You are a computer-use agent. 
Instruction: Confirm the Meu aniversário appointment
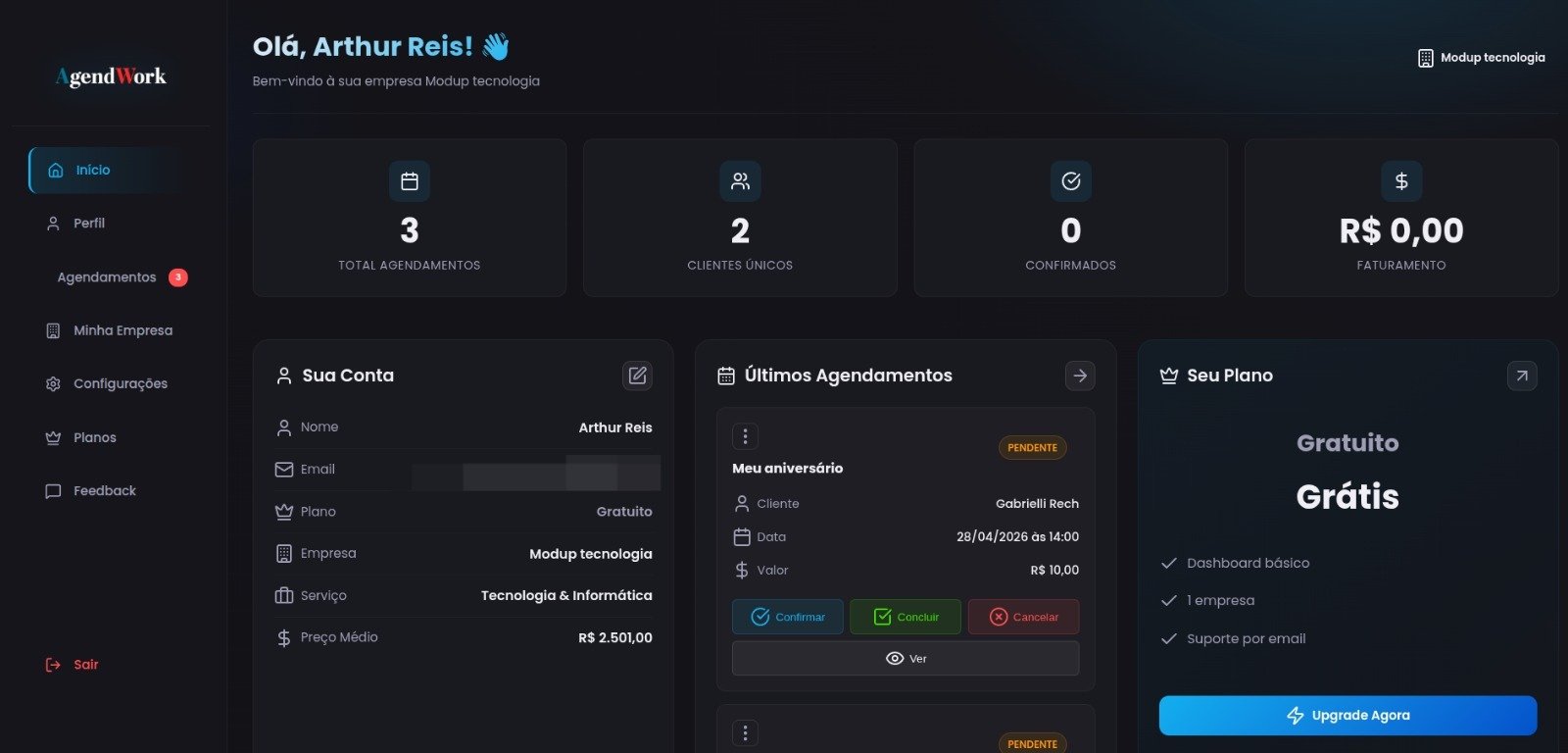click(788, 617)
